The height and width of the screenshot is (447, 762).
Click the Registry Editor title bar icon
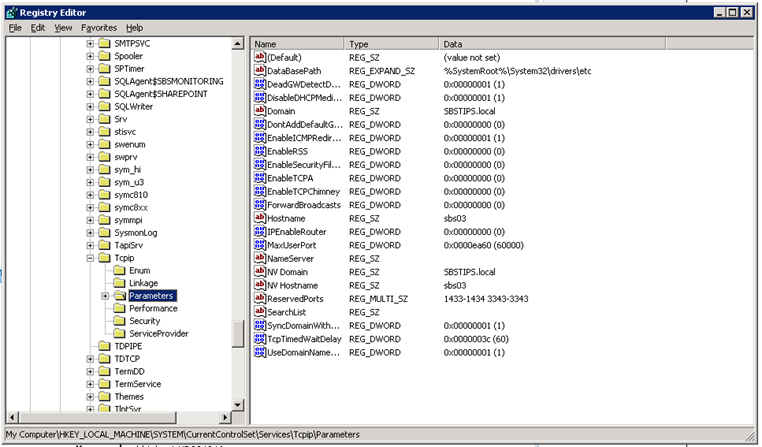point(11,11)
